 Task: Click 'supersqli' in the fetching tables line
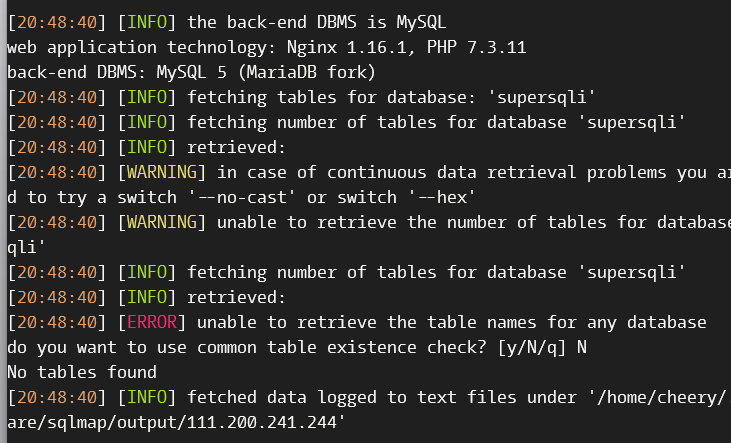coord(541,97)
